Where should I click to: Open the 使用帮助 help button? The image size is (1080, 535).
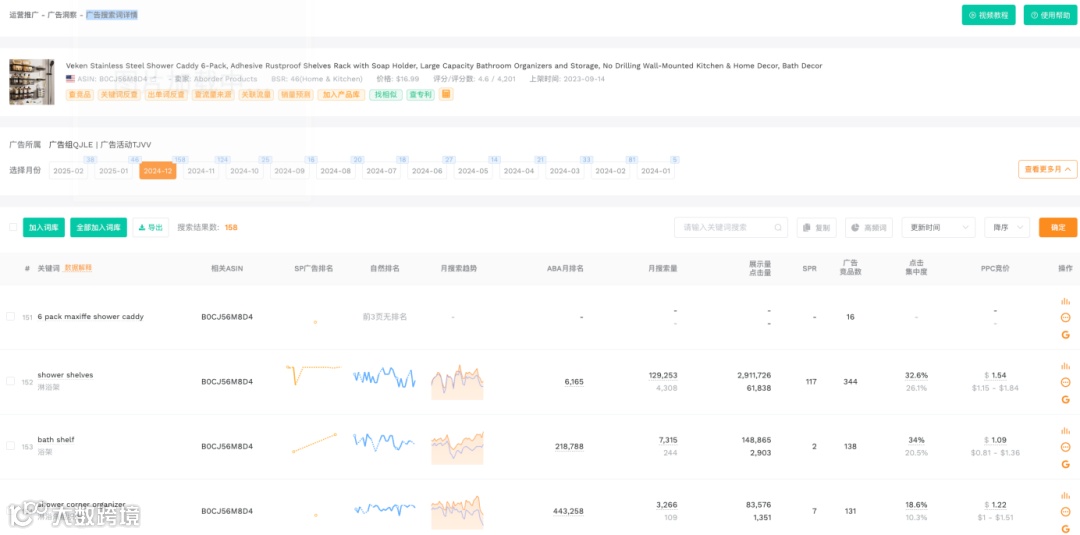1050,14
